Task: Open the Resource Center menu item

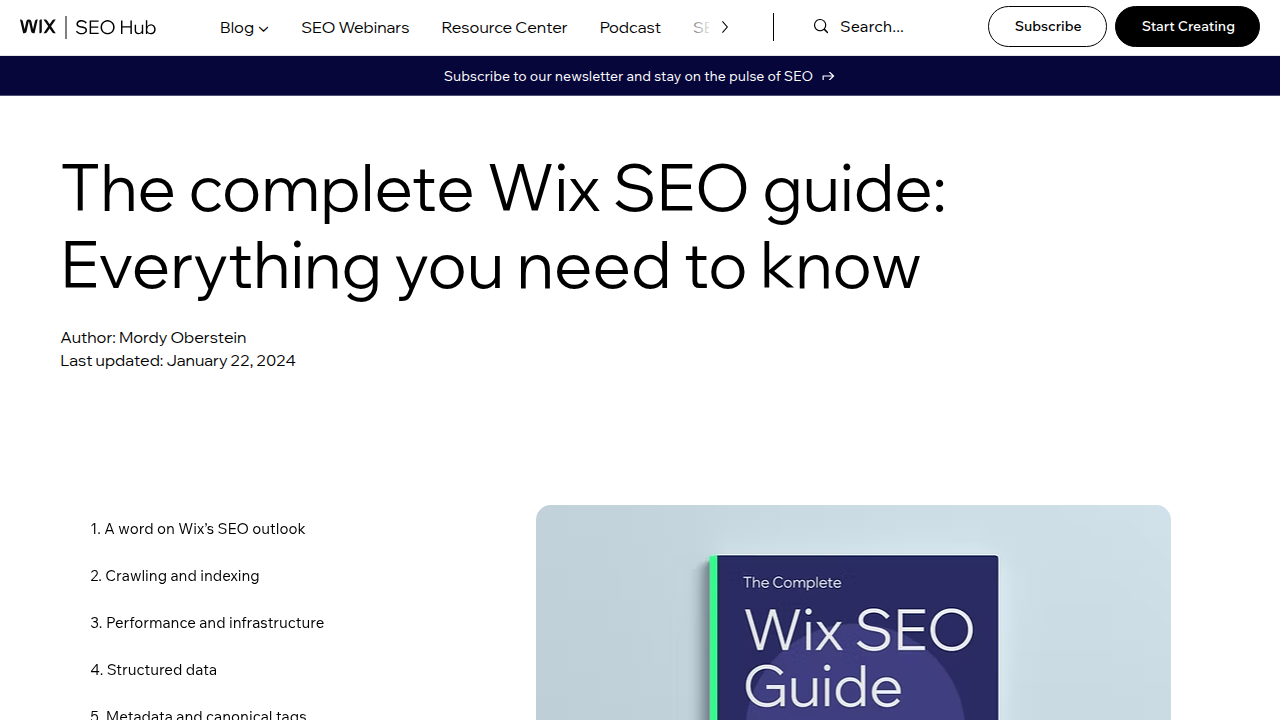Action: [504, 28]
